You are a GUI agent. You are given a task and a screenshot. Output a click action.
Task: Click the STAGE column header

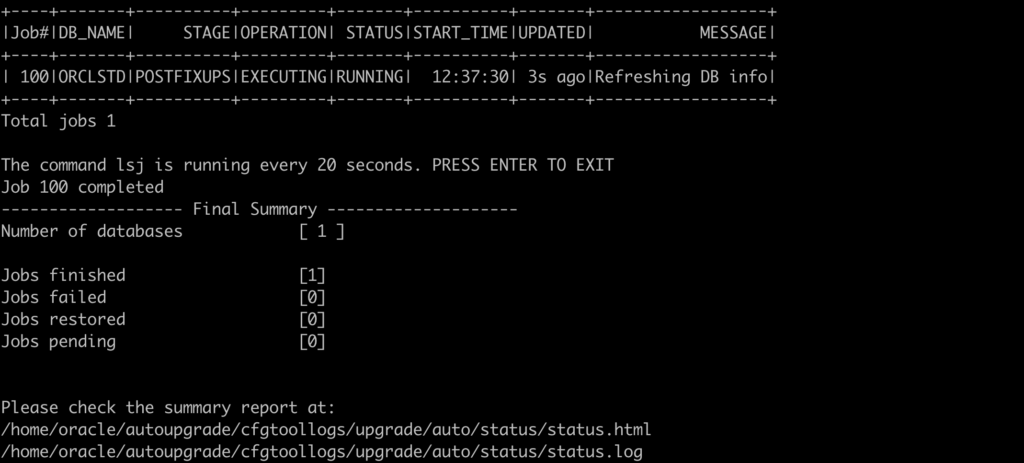[x=207, y=33]
